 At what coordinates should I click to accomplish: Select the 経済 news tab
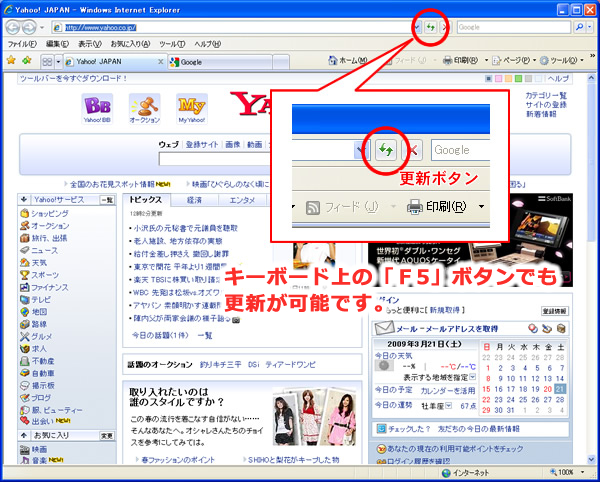pos(194,200)
